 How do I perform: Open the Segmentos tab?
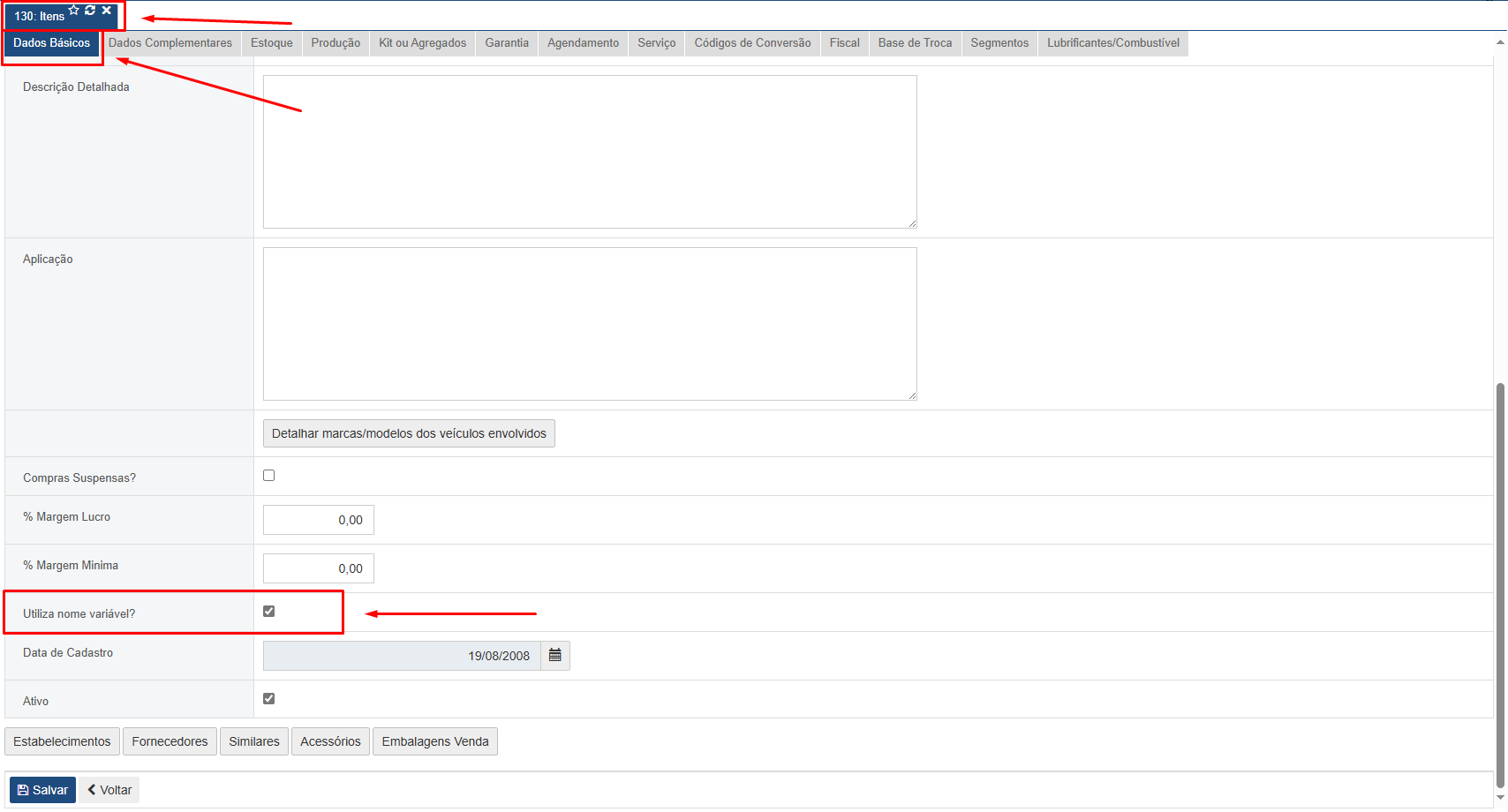(1000, 43)
